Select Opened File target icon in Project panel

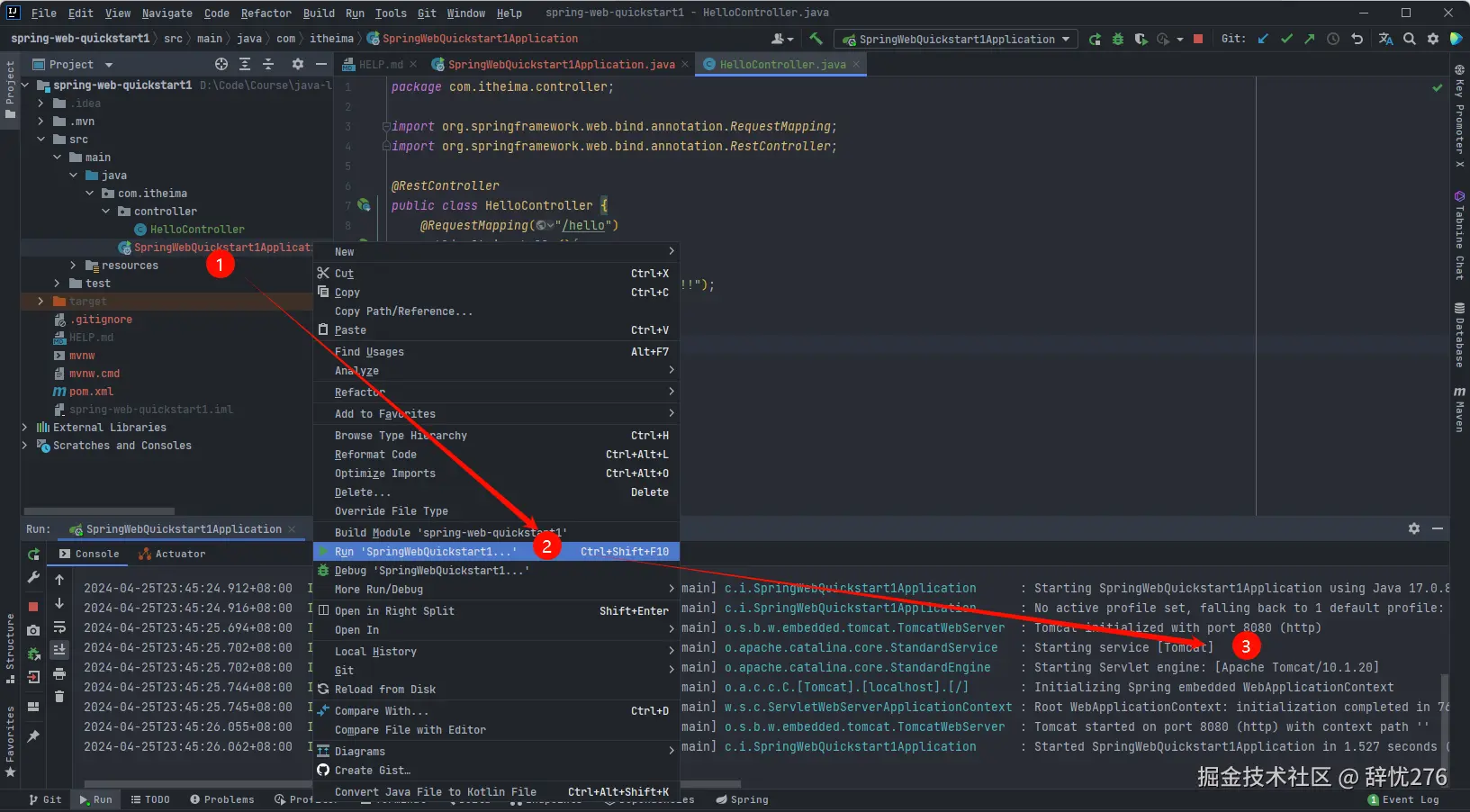[221, 64]
